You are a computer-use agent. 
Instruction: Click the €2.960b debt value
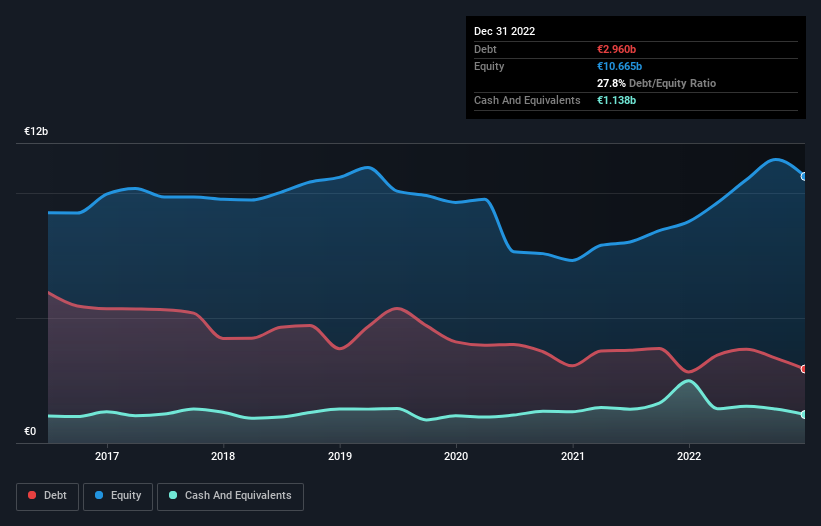616,49
